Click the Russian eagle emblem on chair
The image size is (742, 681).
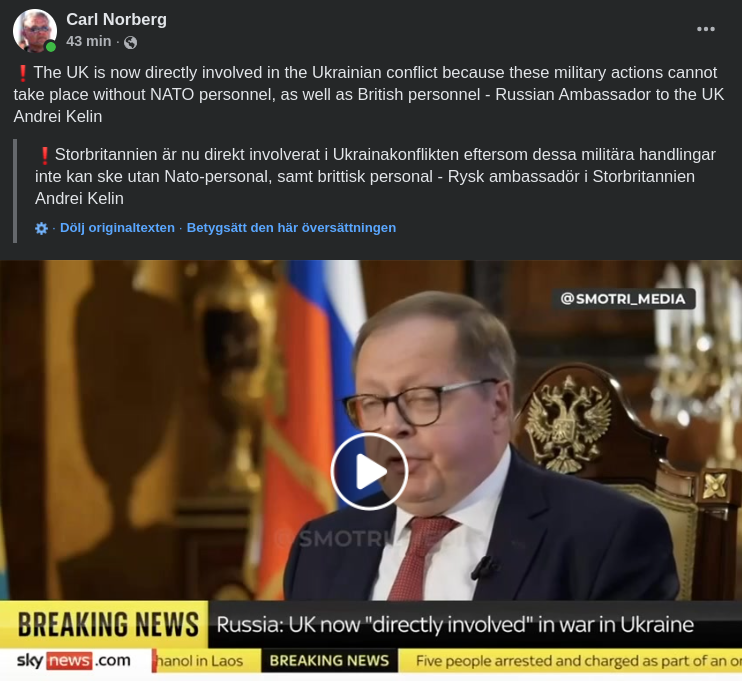(x=568, y=424)
